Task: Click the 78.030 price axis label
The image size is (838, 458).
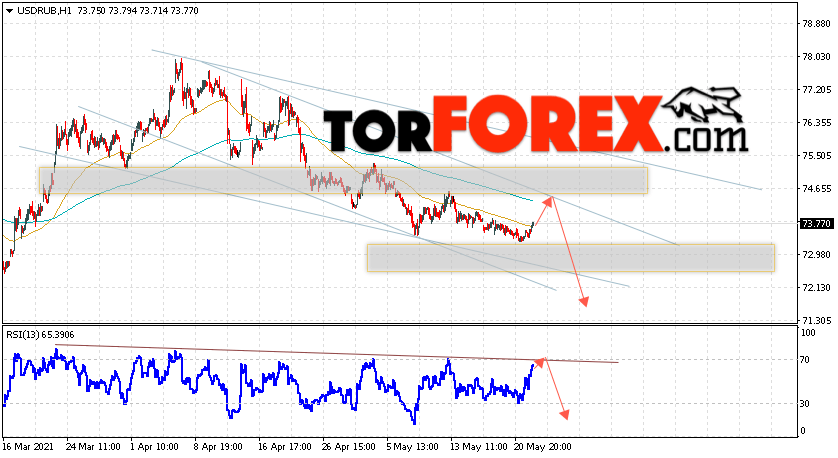Action: 816,57
